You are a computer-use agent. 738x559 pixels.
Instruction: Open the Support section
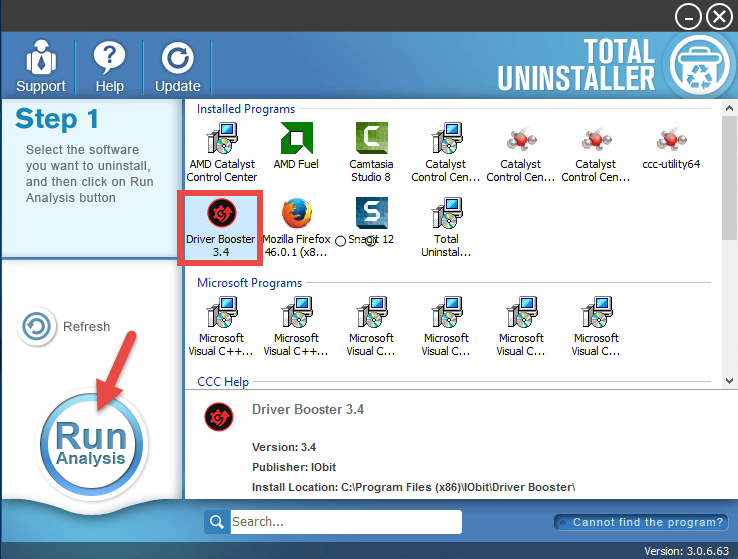point(41,66)
